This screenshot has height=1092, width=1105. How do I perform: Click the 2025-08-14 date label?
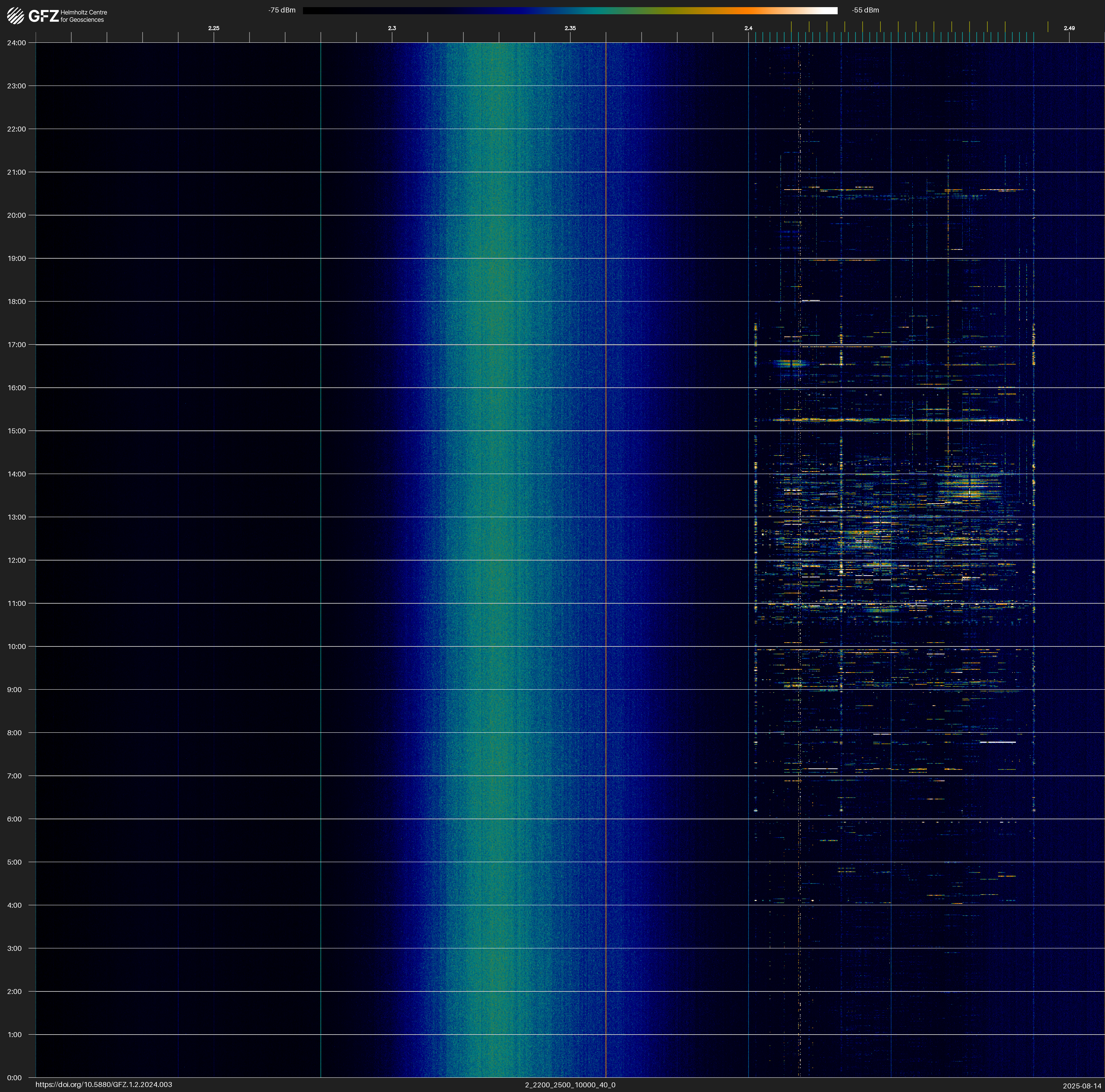[x=1082, y=1085]
